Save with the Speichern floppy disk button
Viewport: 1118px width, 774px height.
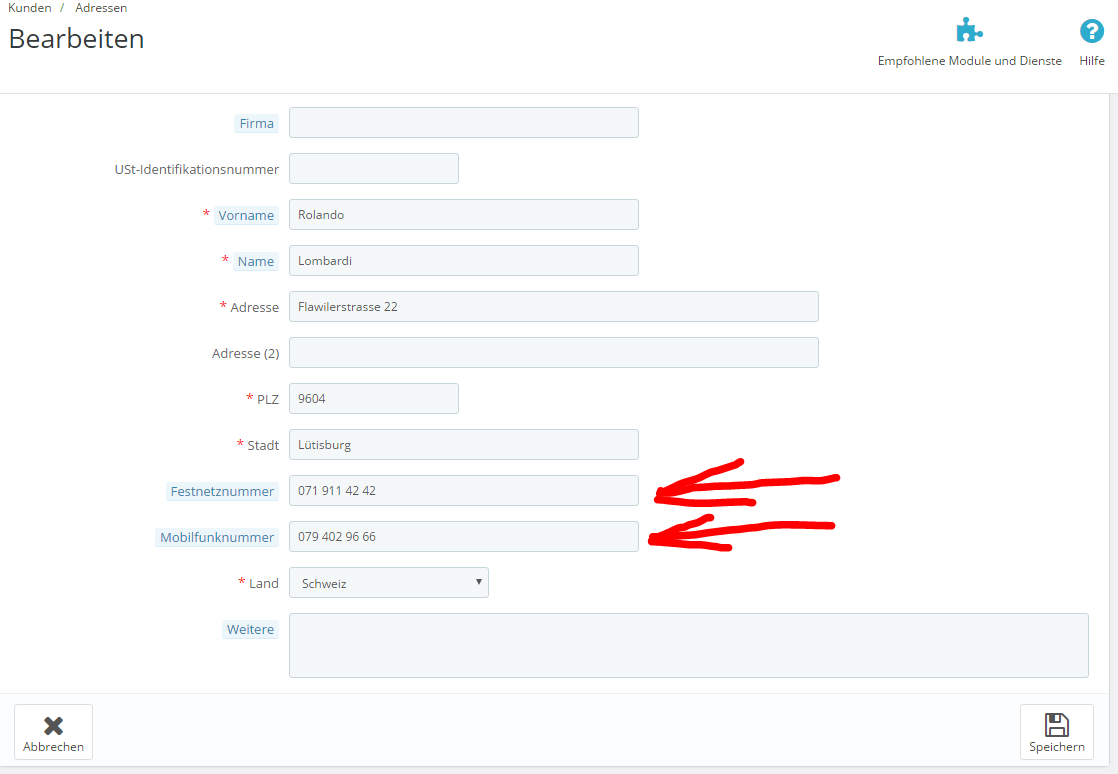[1057, 732]
